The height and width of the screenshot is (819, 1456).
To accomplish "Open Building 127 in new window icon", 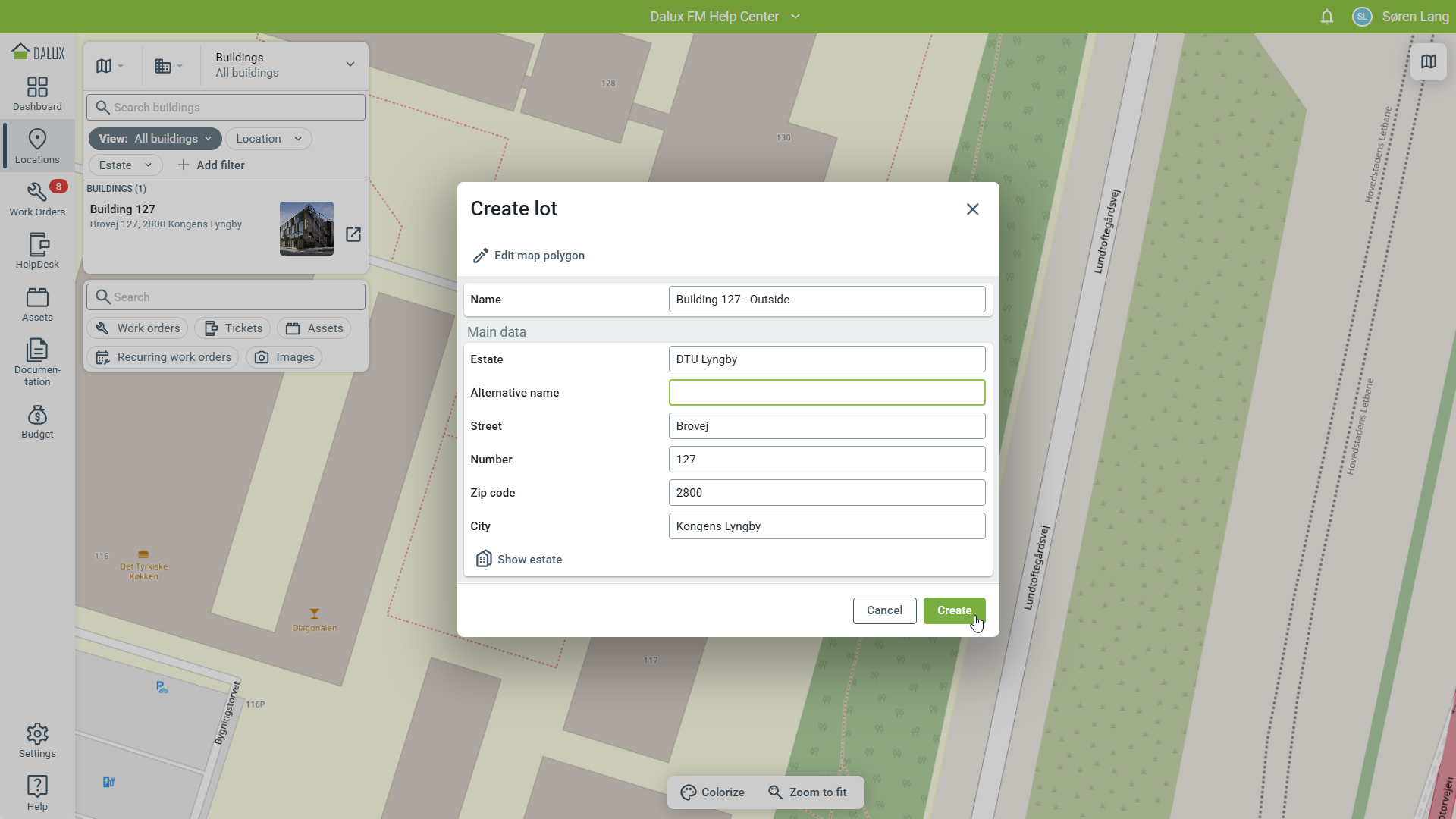I will [353, 234].
